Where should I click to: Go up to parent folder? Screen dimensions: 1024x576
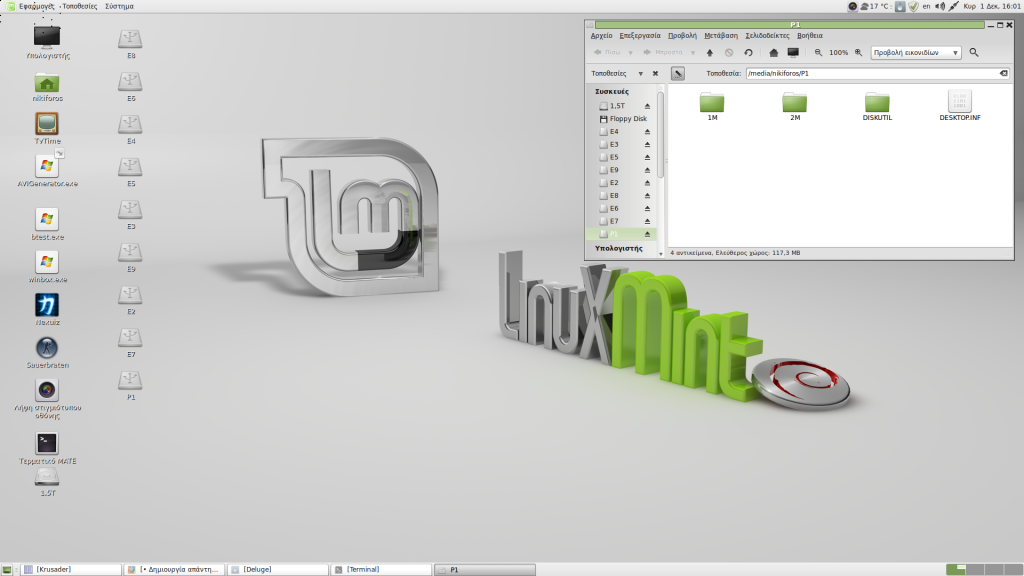710,52
